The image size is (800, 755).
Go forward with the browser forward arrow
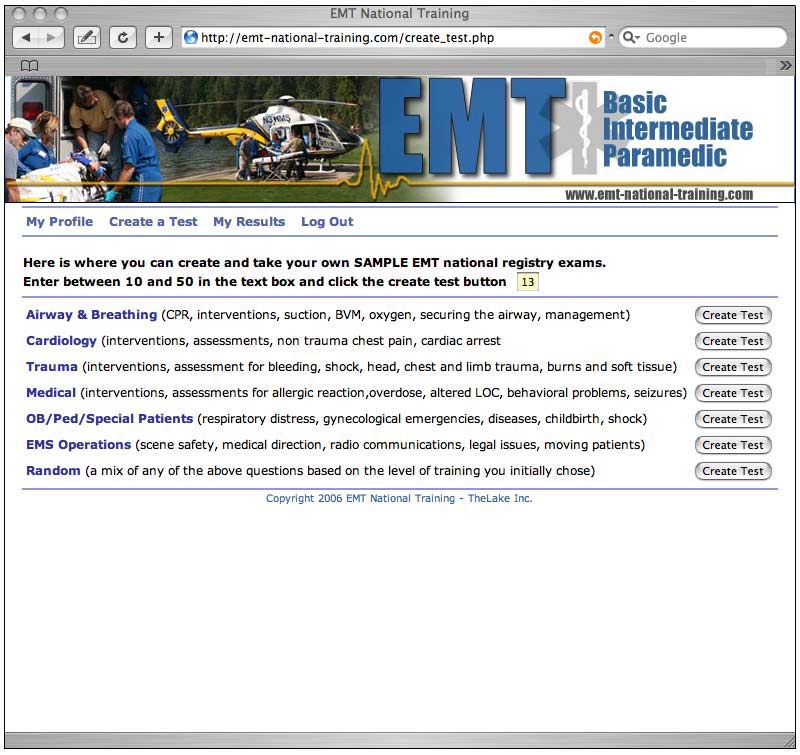(52, 37)
